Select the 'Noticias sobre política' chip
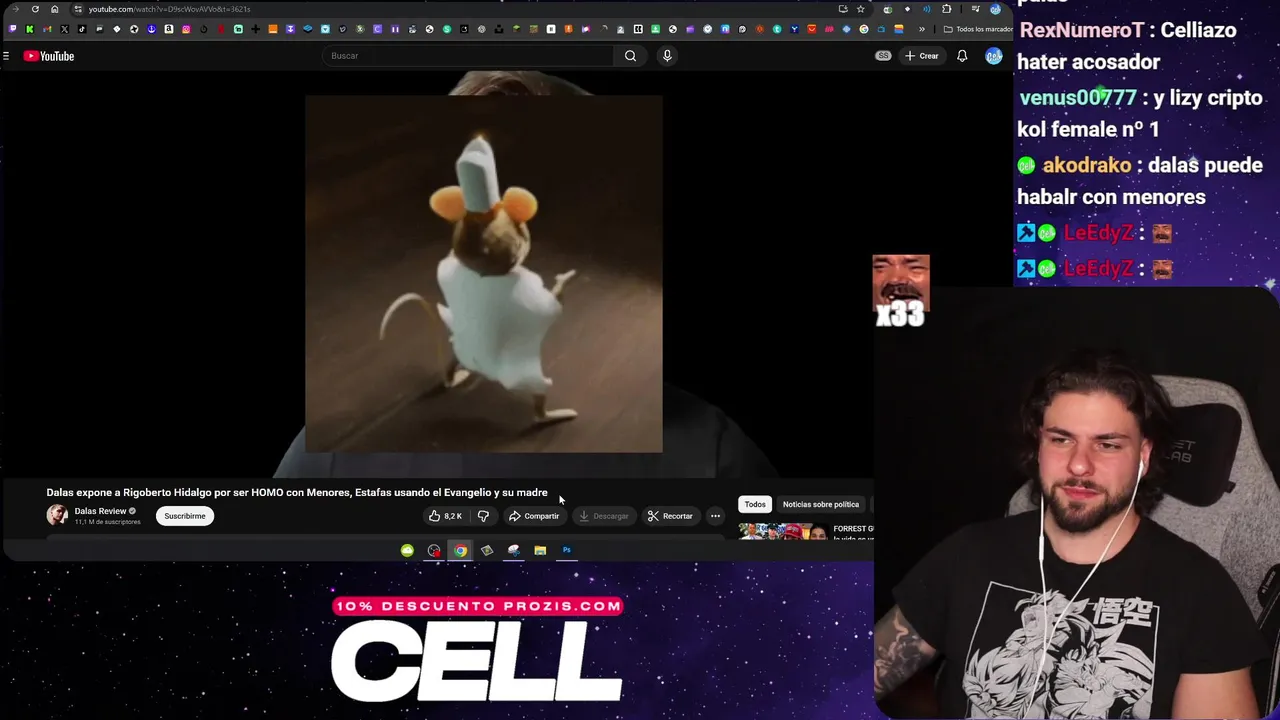The image size is (1280, 720). tap(821, 504)
